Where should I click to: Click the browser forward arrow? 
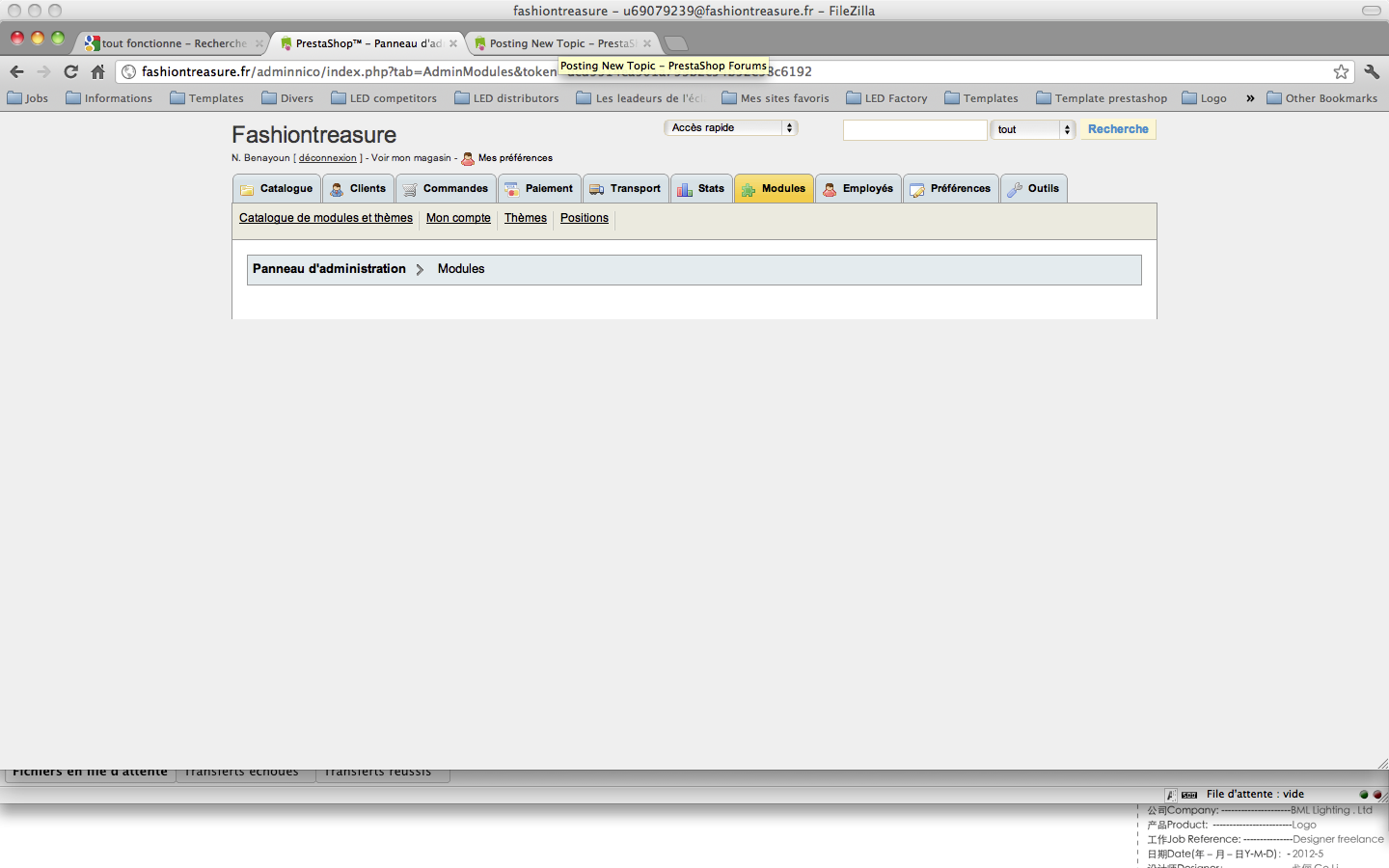pos(43,71)
